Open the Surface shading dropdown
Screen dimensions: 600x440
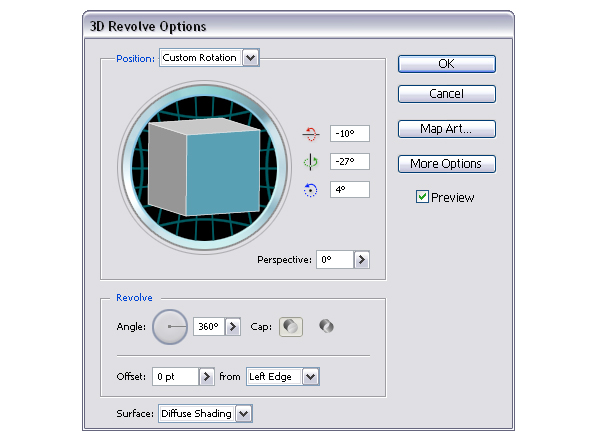click(x=244, y=413)
